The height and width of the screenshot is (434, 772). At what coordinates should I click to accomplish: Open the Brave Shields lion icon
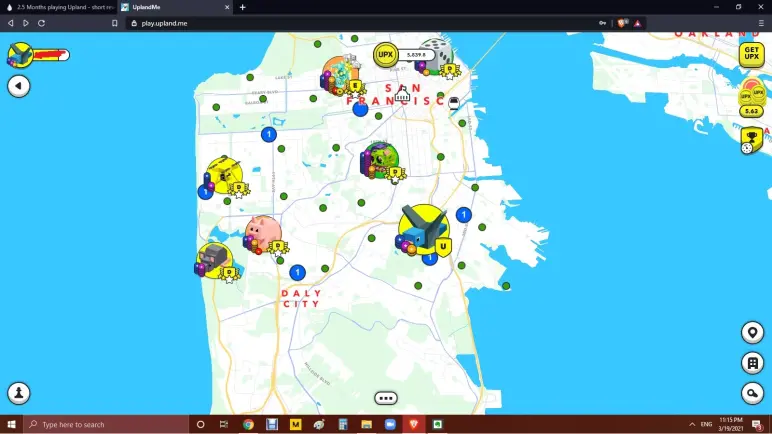pyautogui.click(x=622, y=23)
